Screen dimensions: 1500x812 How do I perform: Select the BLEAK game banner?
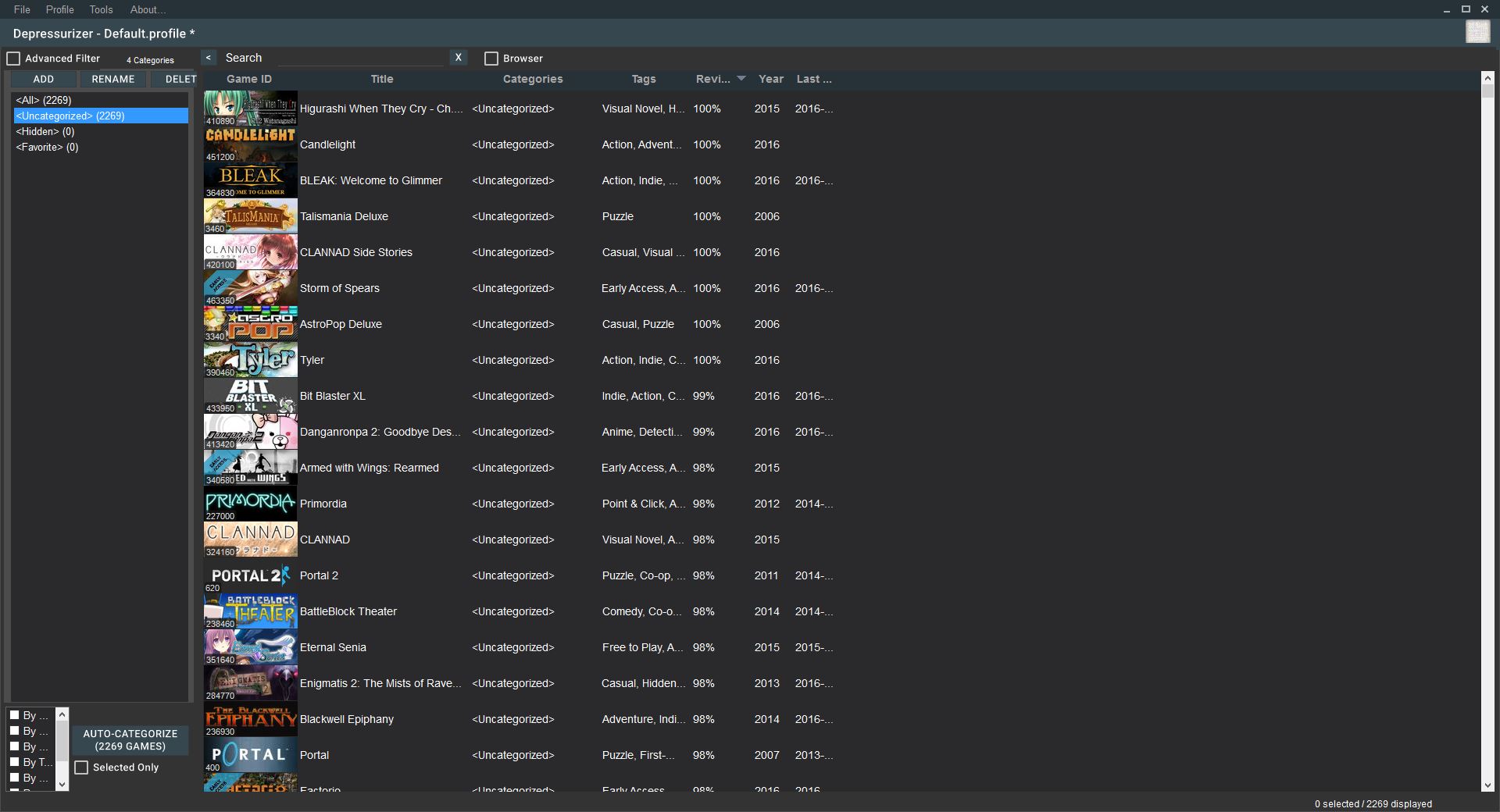click(250, 180)
